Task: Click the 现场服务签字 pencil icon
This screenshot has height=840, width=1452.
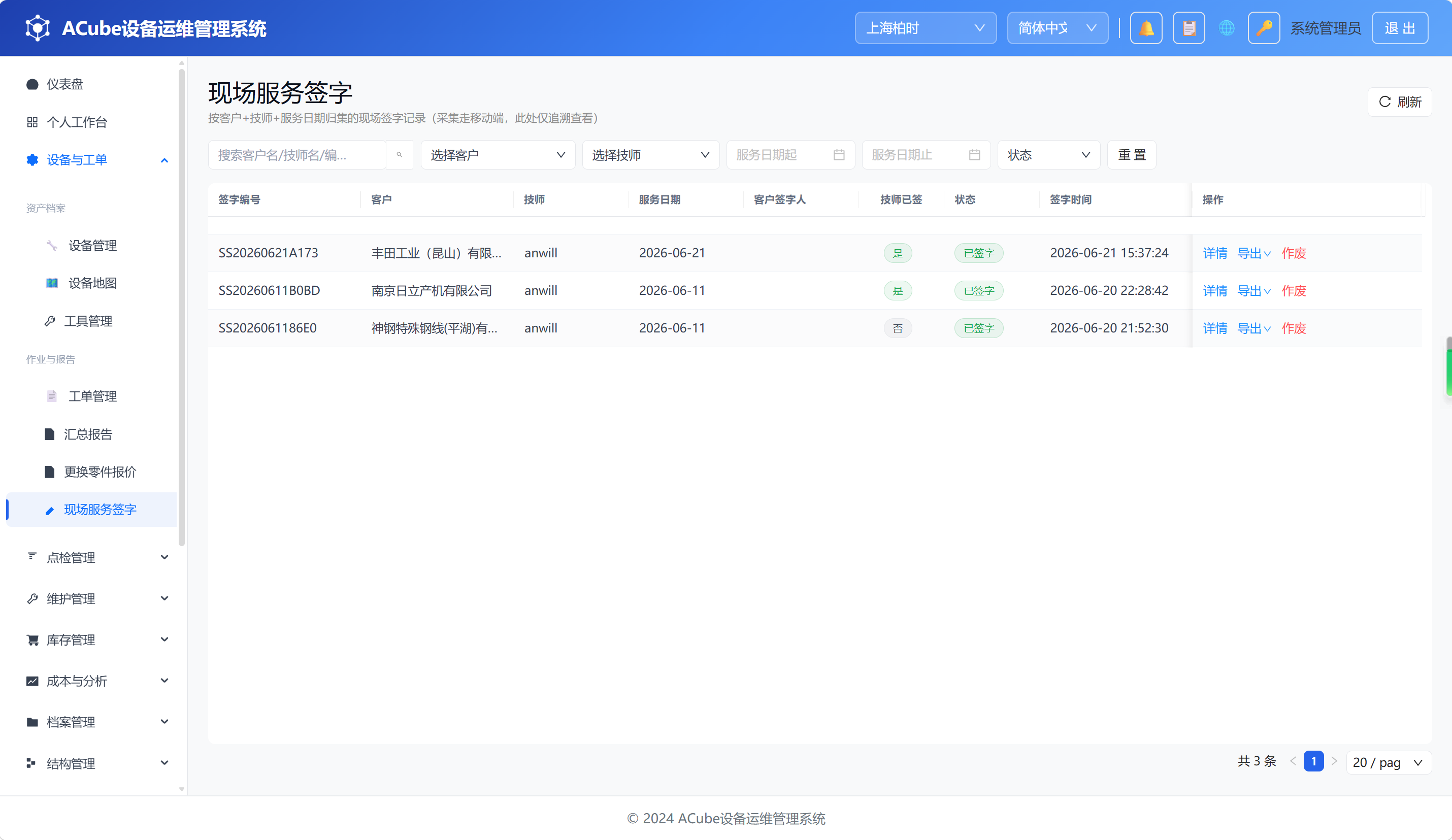Action: (50, 510)
